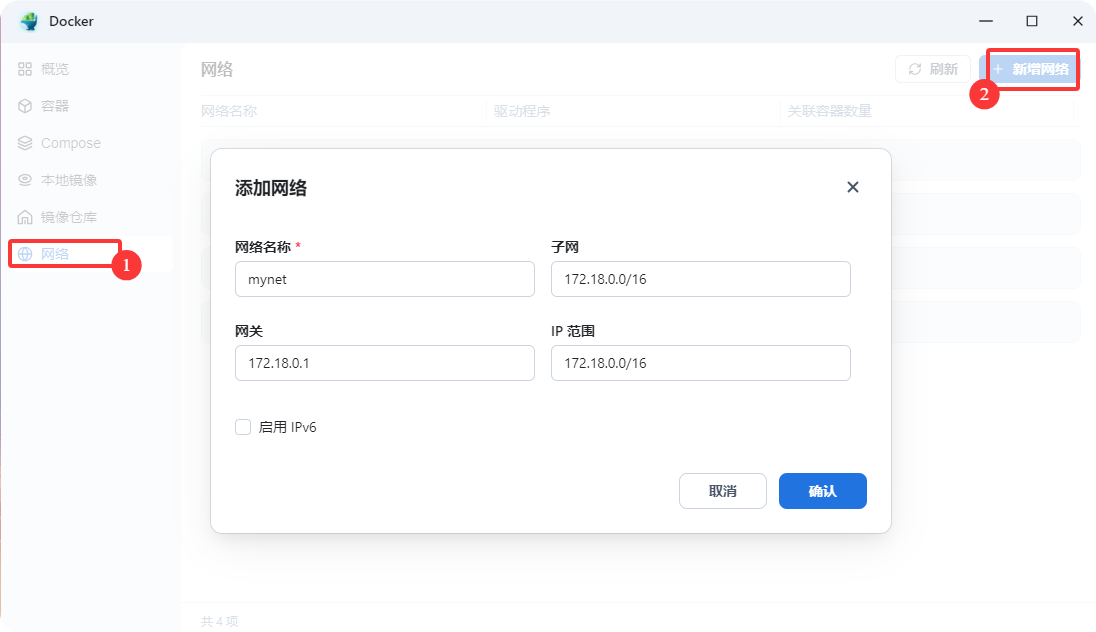The image size is (1096, 632).
Task: Select 网络 network item in sidebar
Action: click(x=56, y=254)
